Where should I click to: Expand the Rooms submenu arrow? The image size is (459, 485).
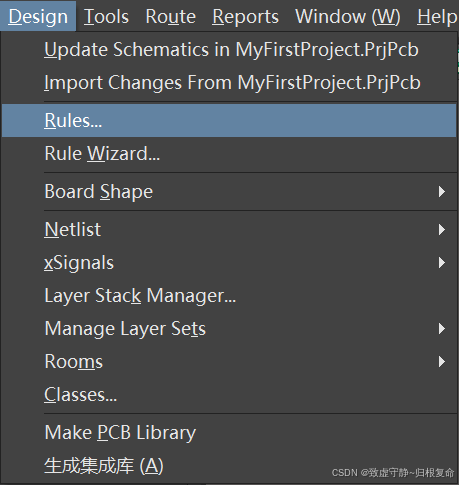tap(442, 362)
